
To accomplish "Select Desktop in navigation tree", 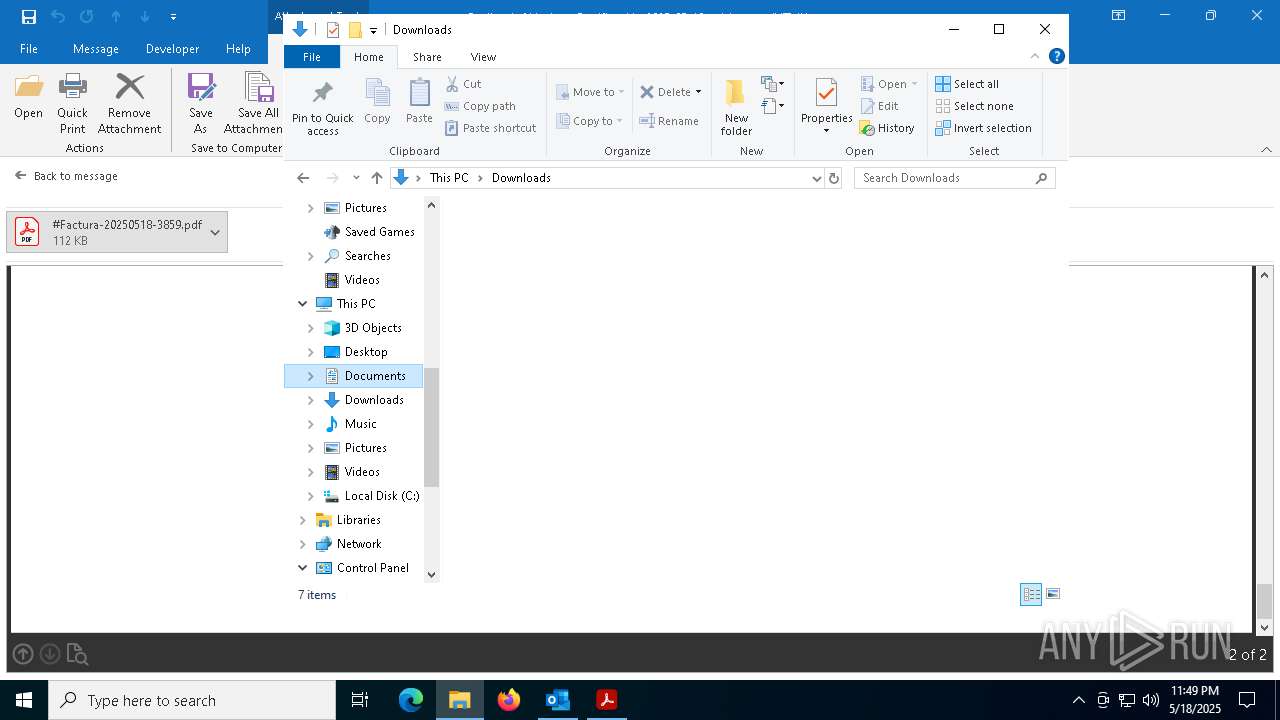I will coord(366,352).
